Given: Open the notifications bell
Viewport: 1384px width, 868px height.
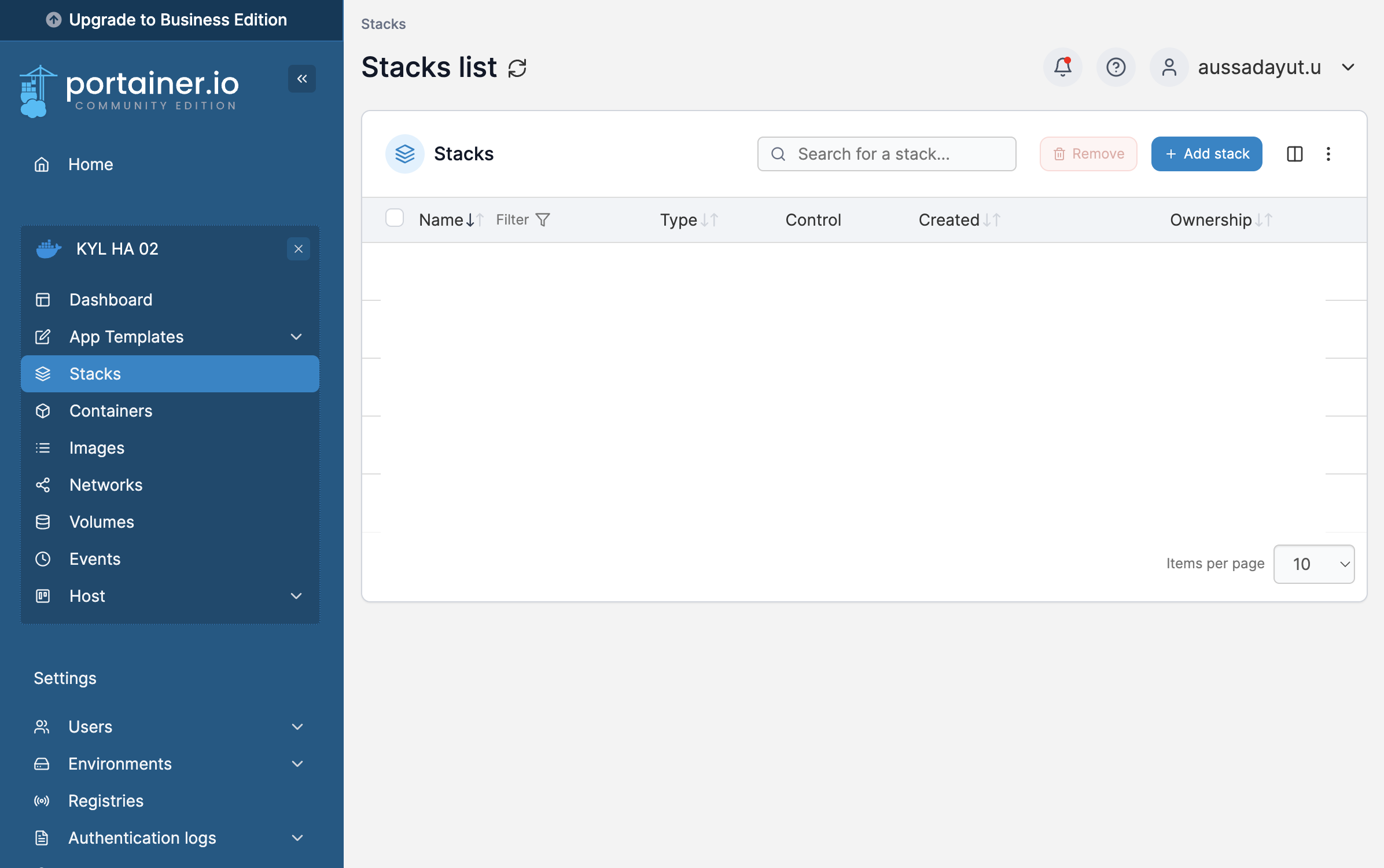Looking at the screenshot, I should pyautogui.click(x=1062, y=67).
